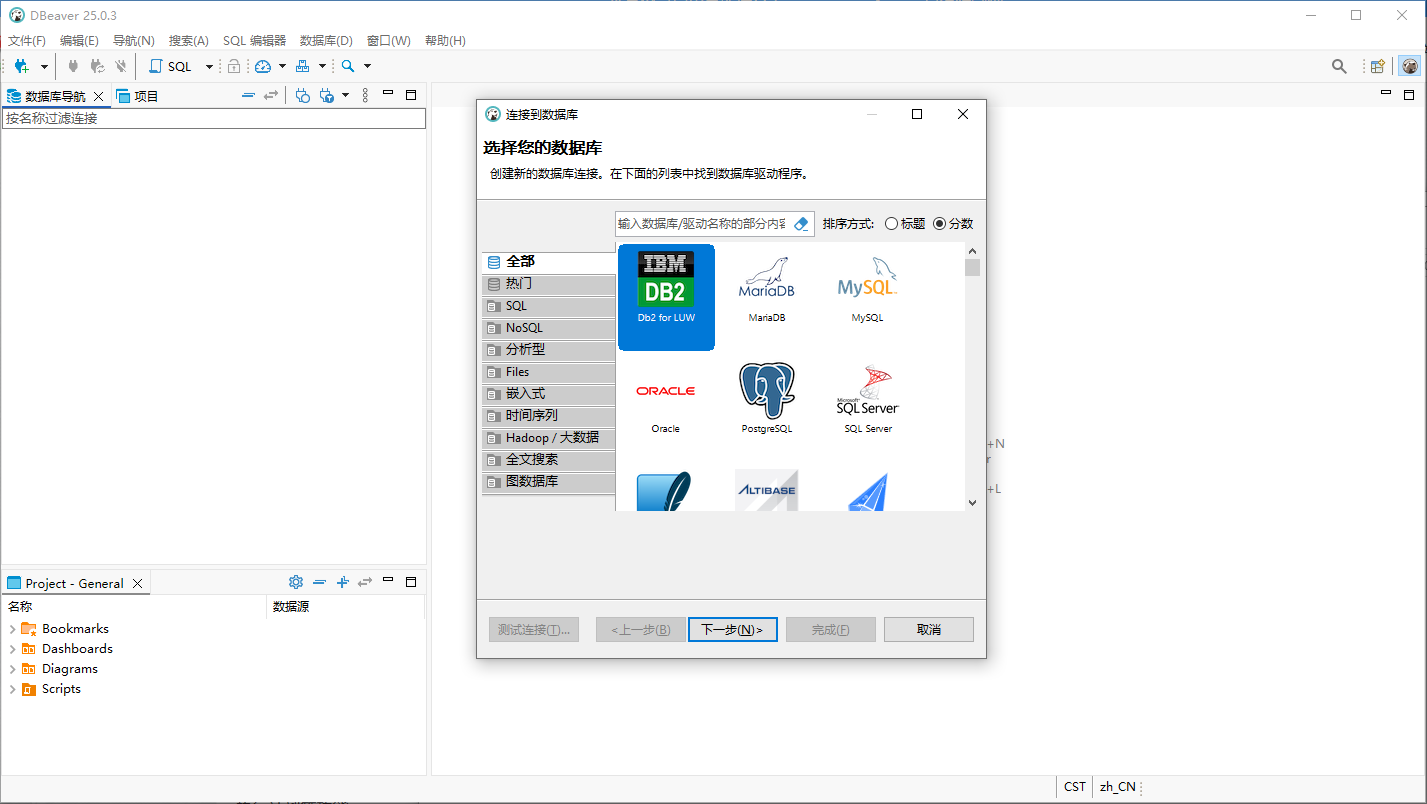Open the driver manager toolbar icon

303,66
